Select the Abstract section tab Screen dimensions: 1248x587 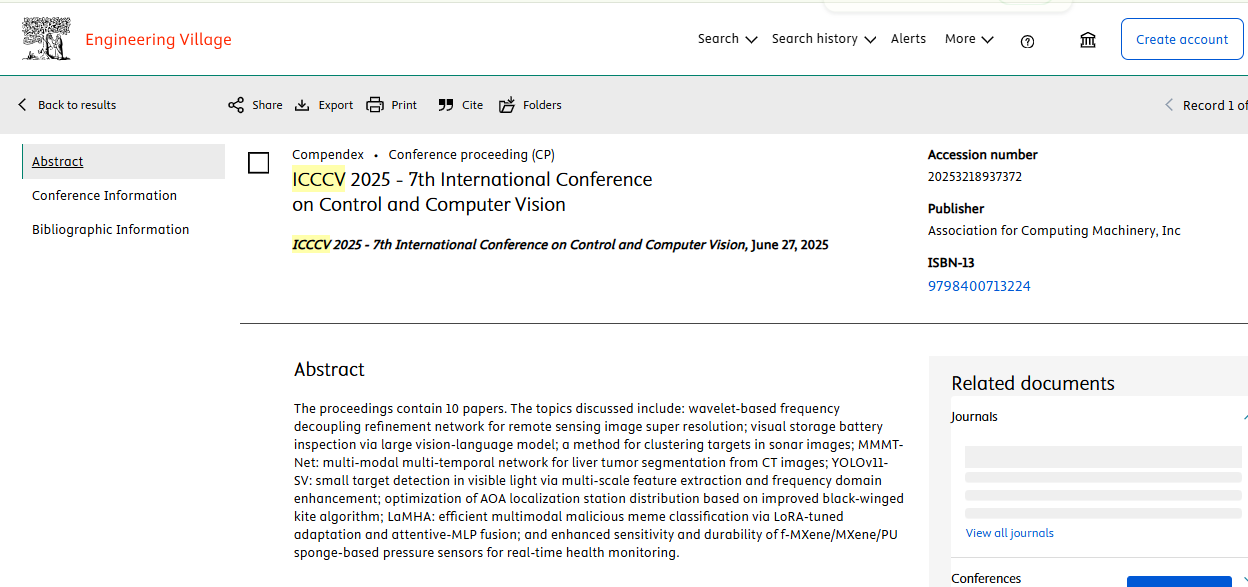click(124, 161)
